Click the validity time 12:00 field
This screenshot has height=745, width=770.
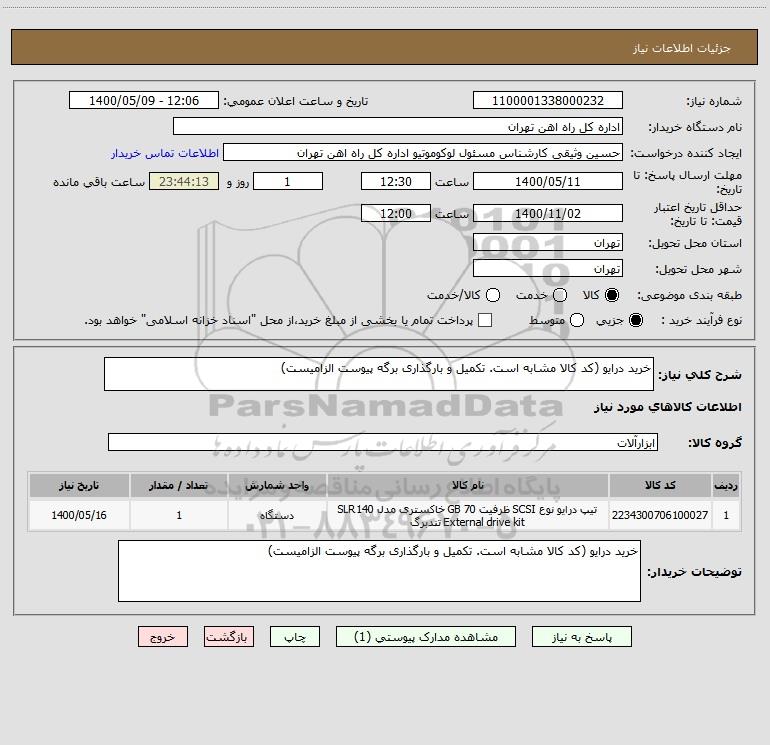click(396, 213)
